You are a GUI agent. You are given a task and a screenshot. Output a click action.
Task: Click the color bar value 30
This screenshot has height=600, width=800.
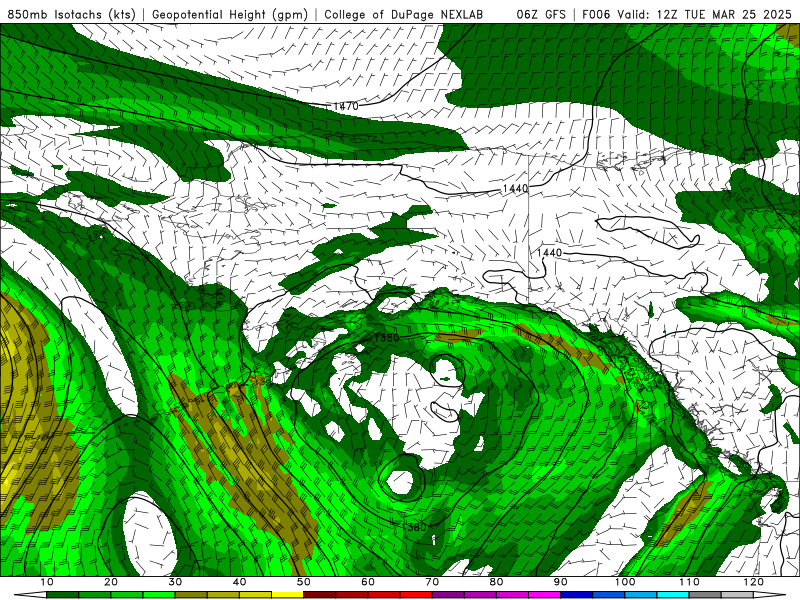tap(175, 582)
